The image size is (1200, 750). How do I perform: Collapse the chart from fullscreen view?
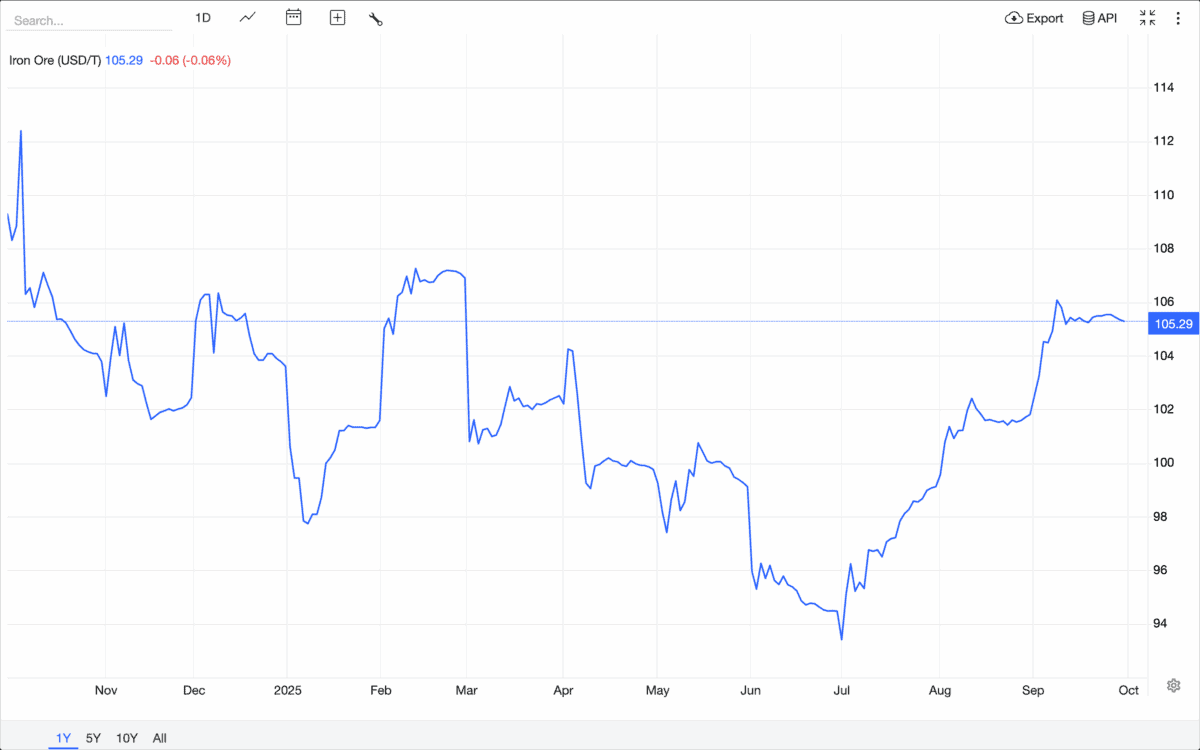click(1147, 18)
